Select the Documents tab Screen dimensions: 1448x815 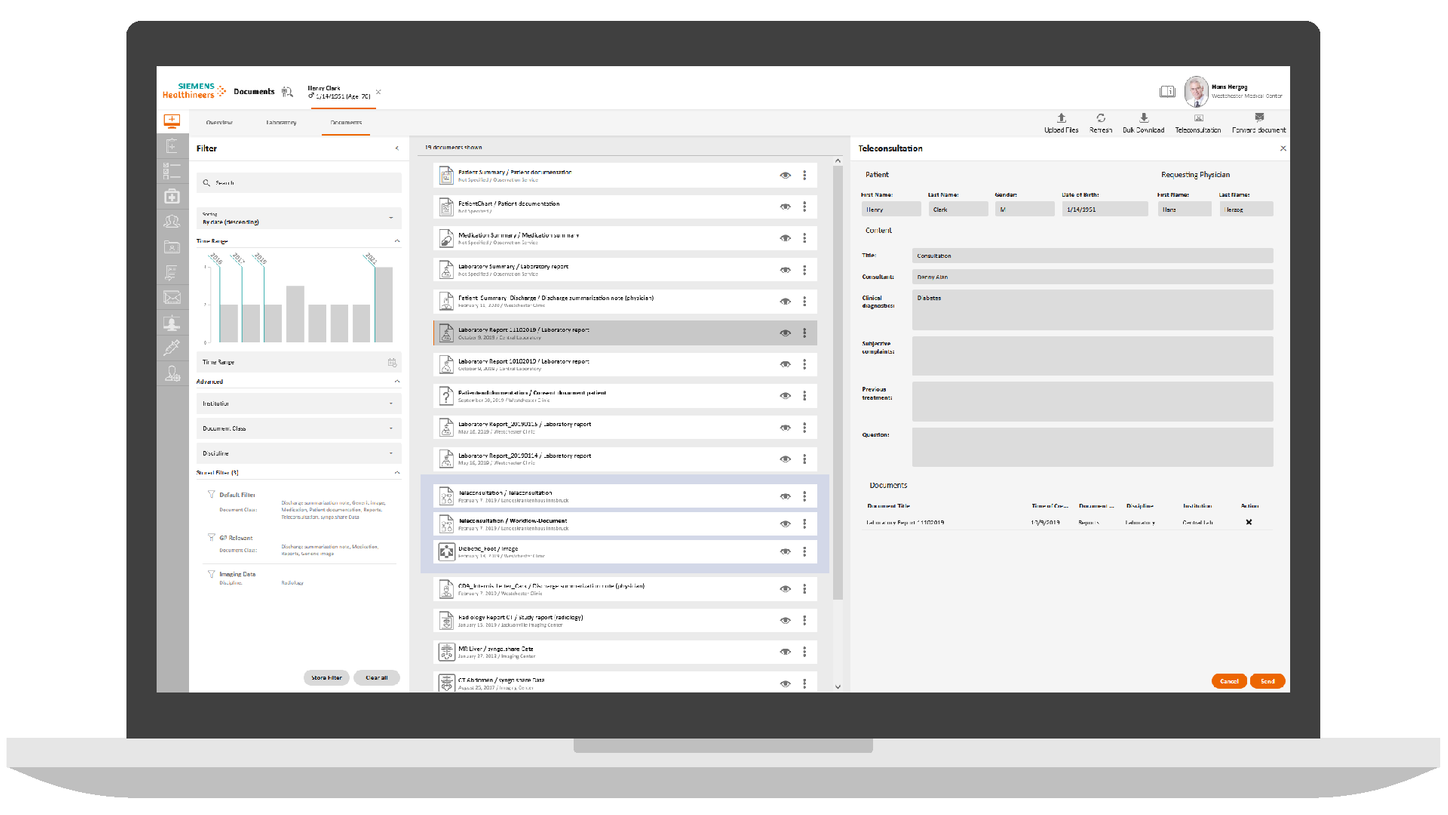point(346,123)
